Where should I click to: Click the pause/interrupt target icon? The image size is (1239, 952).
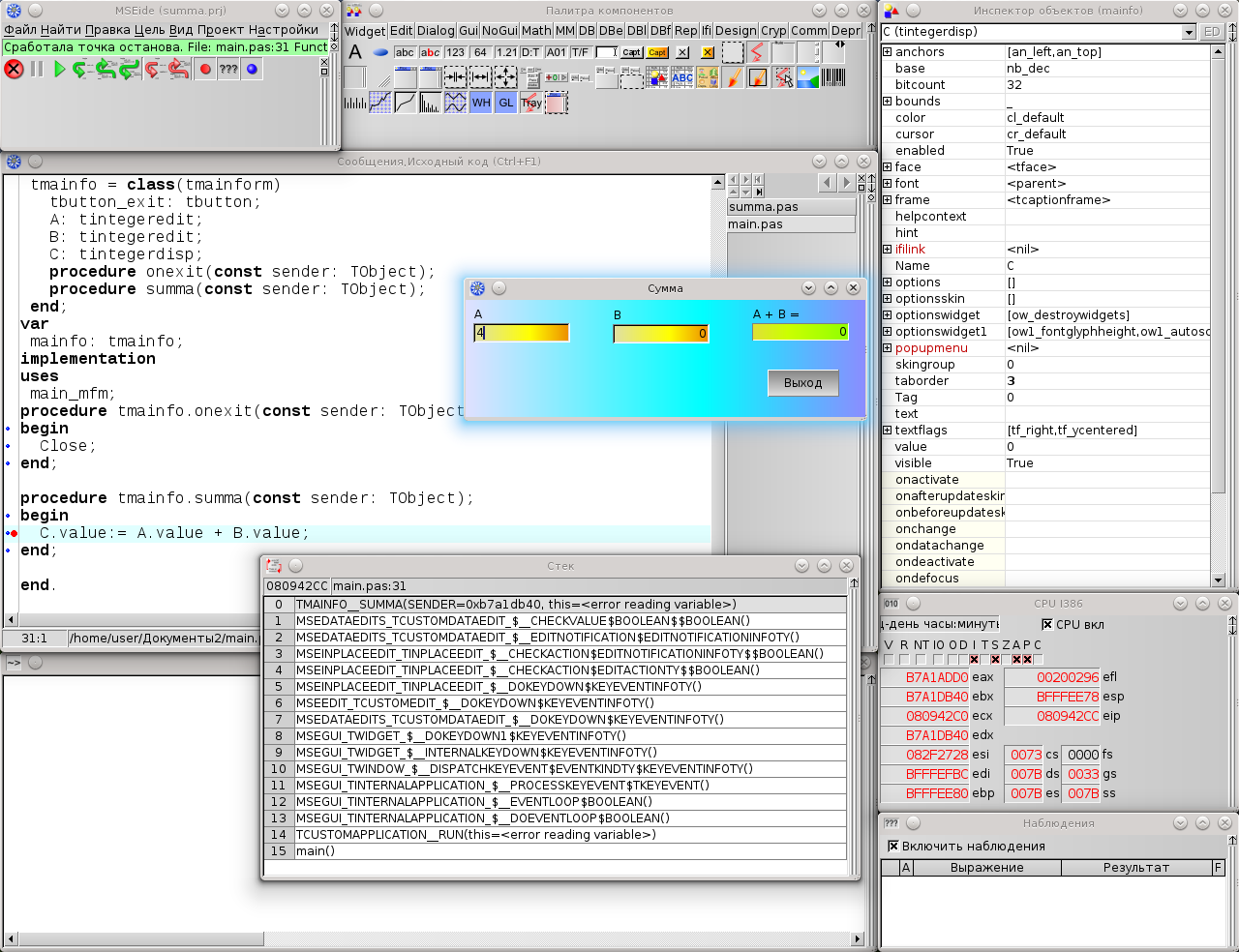tap(37, 69)
